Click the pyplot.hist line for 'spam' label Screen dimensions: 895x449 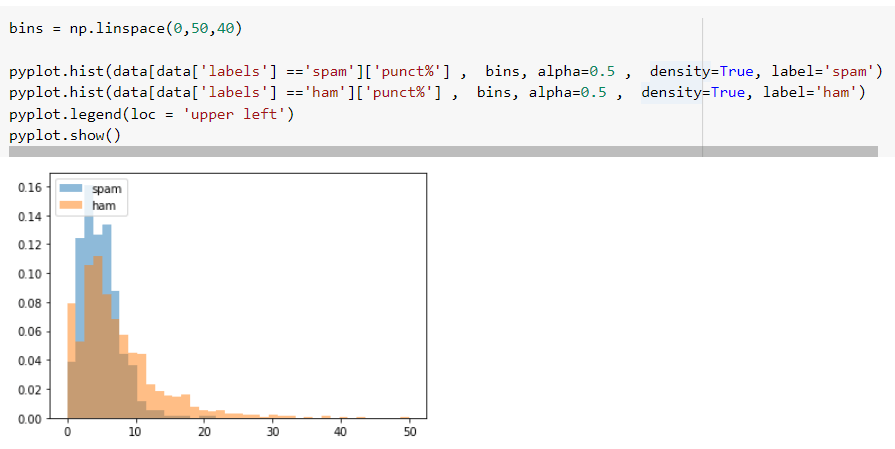[x=446, y=71]
